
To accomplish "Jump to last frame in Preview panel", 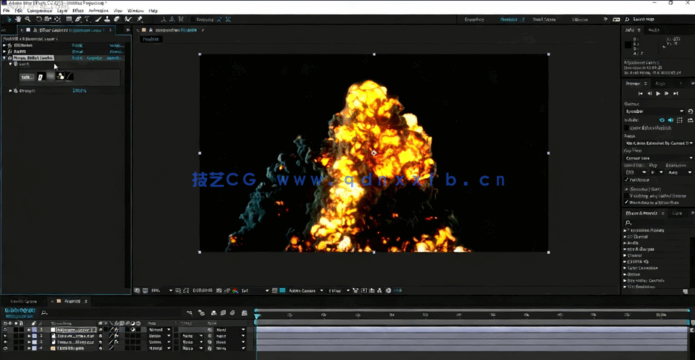I will click(x=675, y=94).
